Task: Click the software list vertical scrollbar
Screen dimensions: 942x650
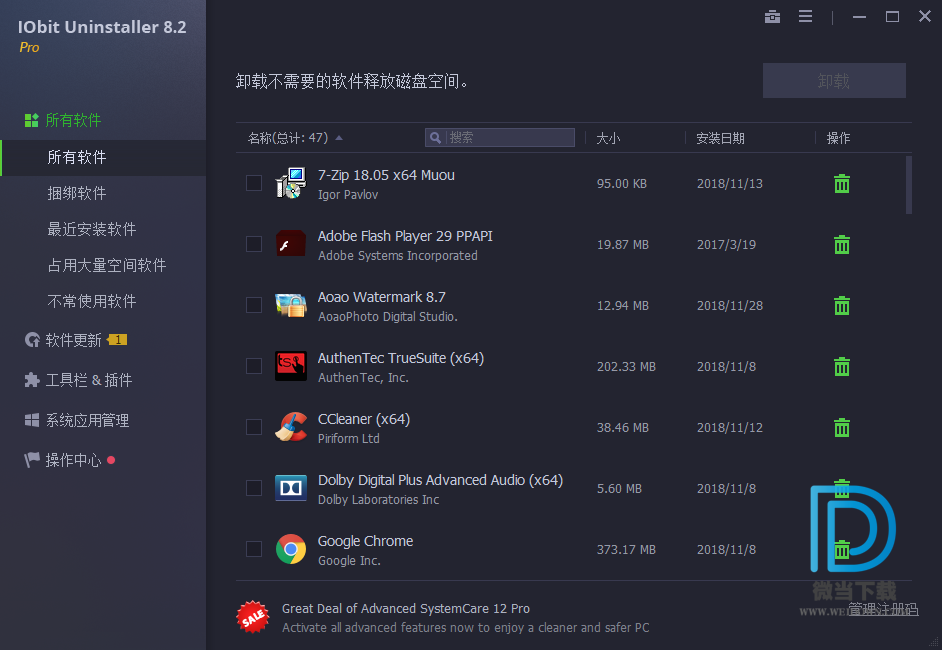Action: click(908, 184)
